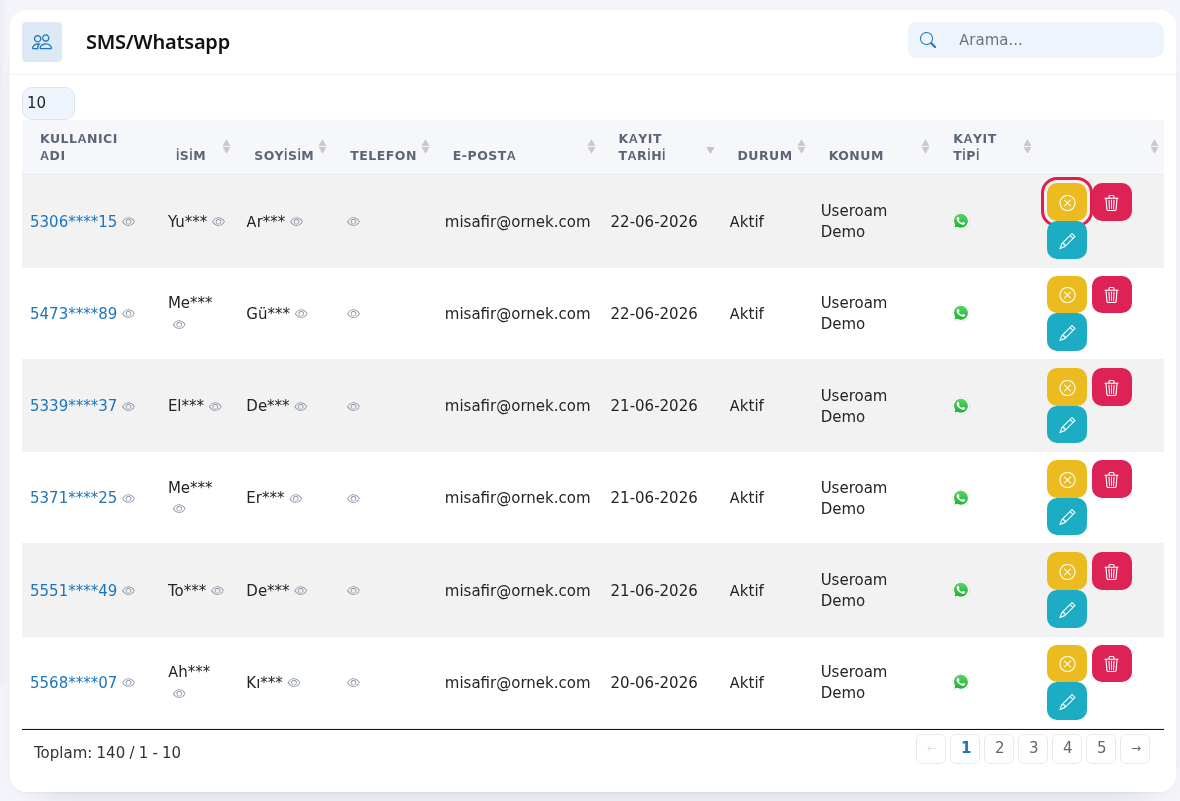Reveal the hidden phone number for user 5339****37
1180x801 pixels.
[353, 407]
